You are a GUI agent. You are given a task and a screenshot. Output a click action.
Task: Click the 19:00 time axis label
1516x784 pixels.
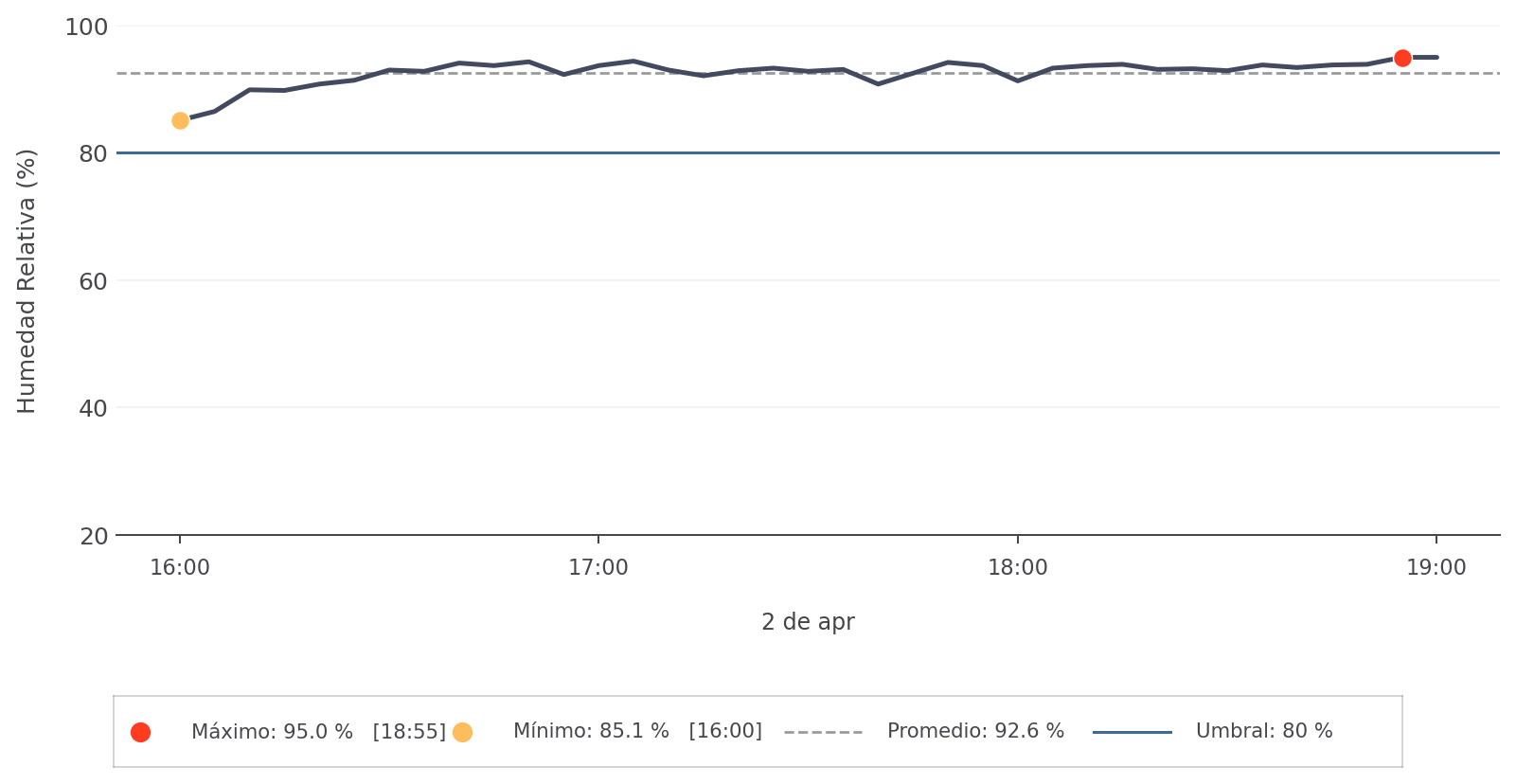click(x=1436, y=568)
